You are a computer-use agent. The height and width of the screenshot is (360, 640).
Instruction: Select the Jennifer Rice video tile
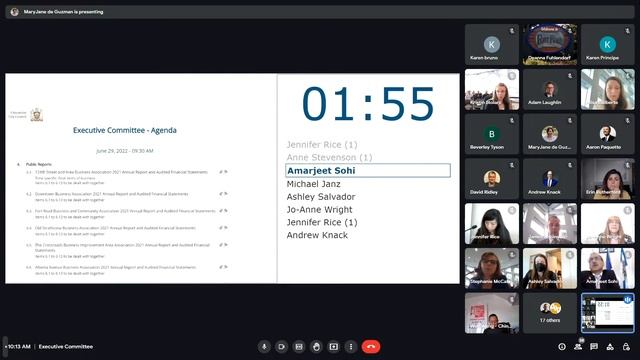coord(492,224)
